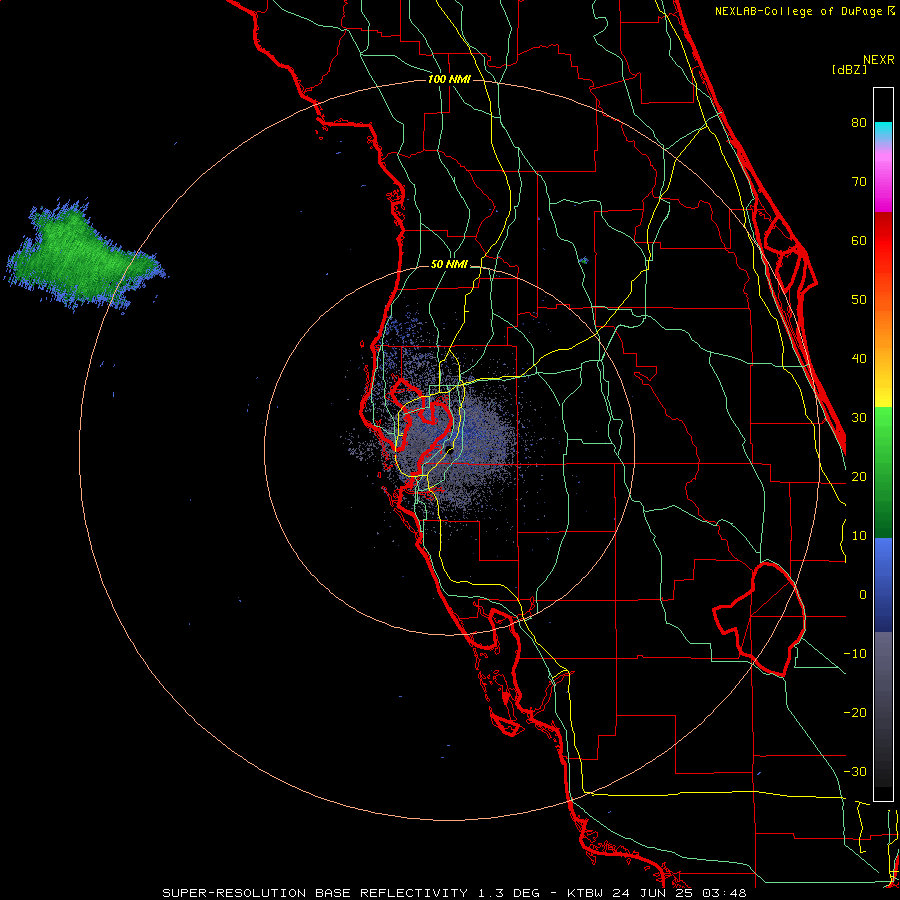Click the 0 value on the dBZ scale
This screenshot has height=900, width=900.
pos(863,595)
